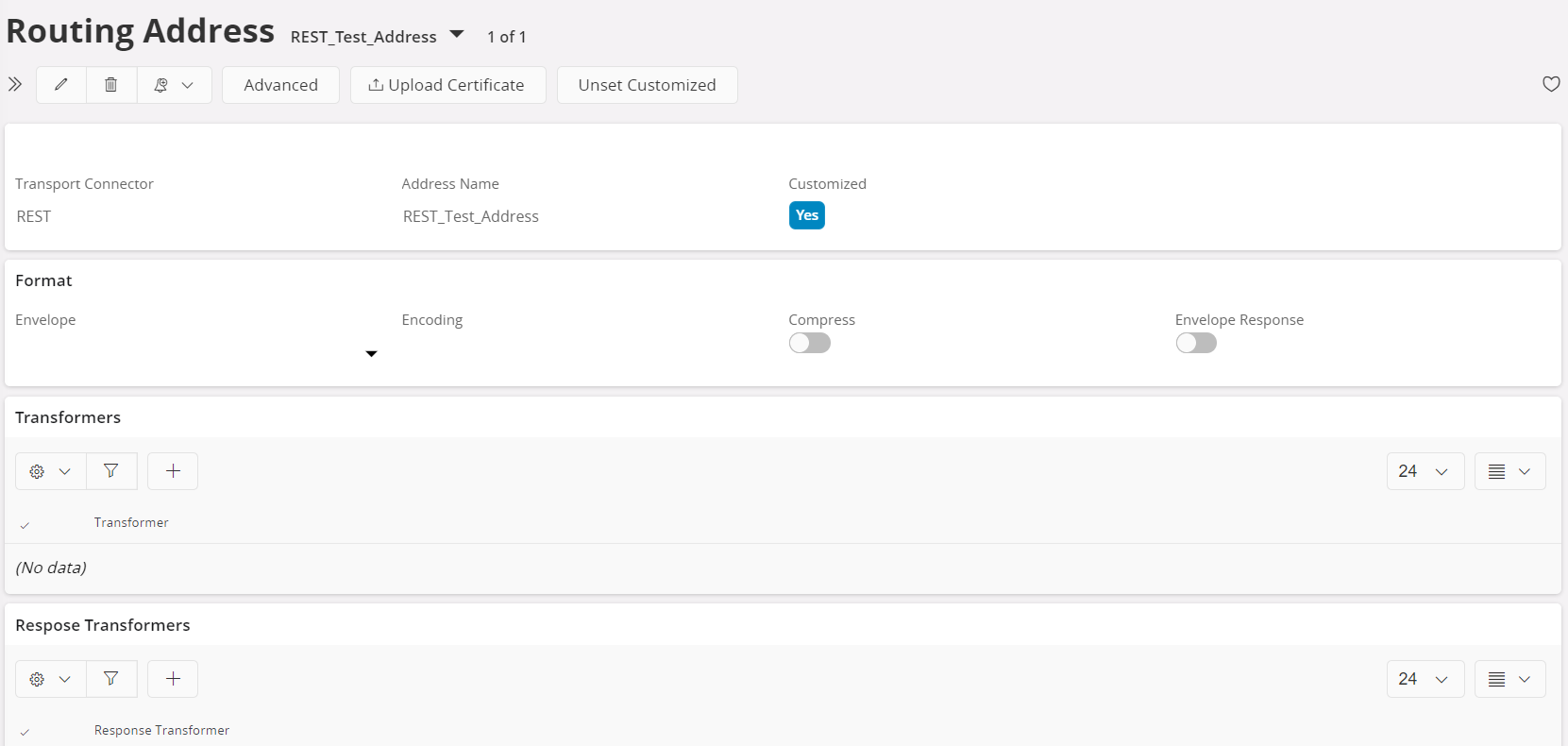Click the Upload Certificate button
The height and width of the screenshot is (746, 1568).
[447, 85]
